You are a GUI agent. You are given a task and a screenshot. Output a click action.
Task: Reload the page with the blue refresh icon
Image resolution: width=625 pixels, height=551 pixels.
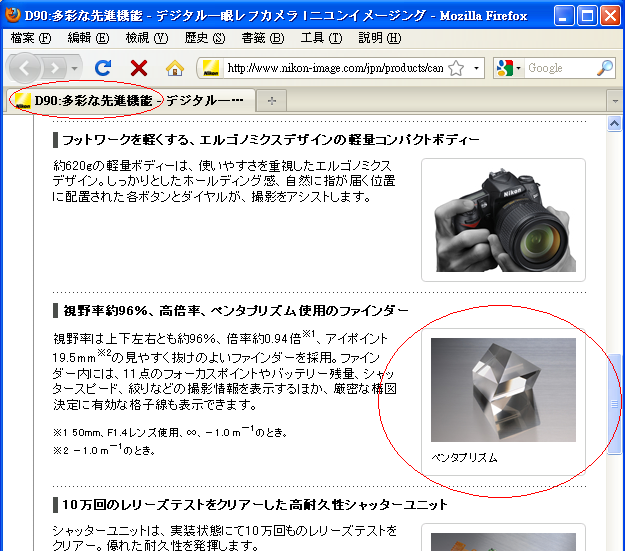point(103,68)
